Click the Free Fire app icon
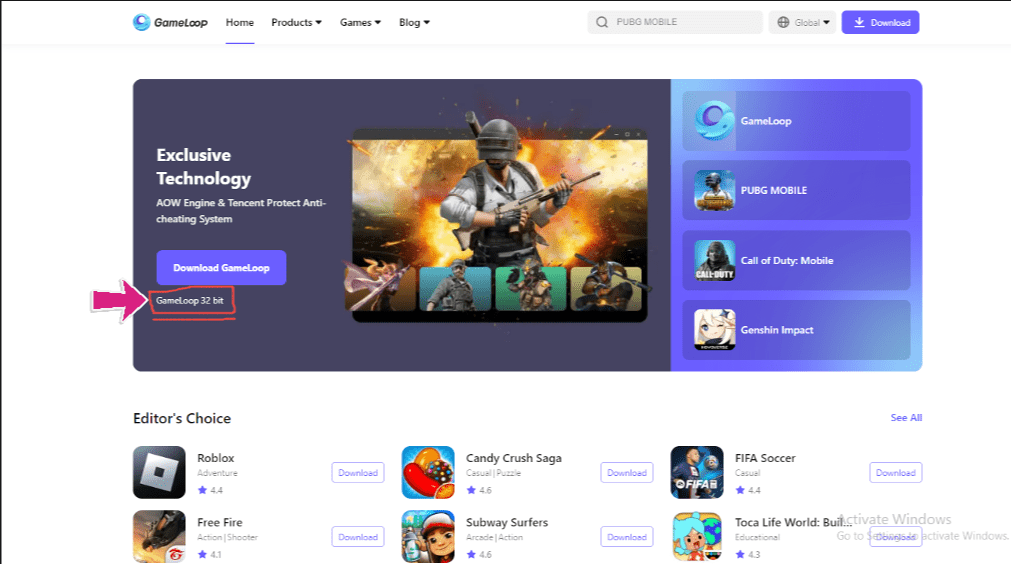The width and height of the screenshot is (1011, 564). pos(159,537)
